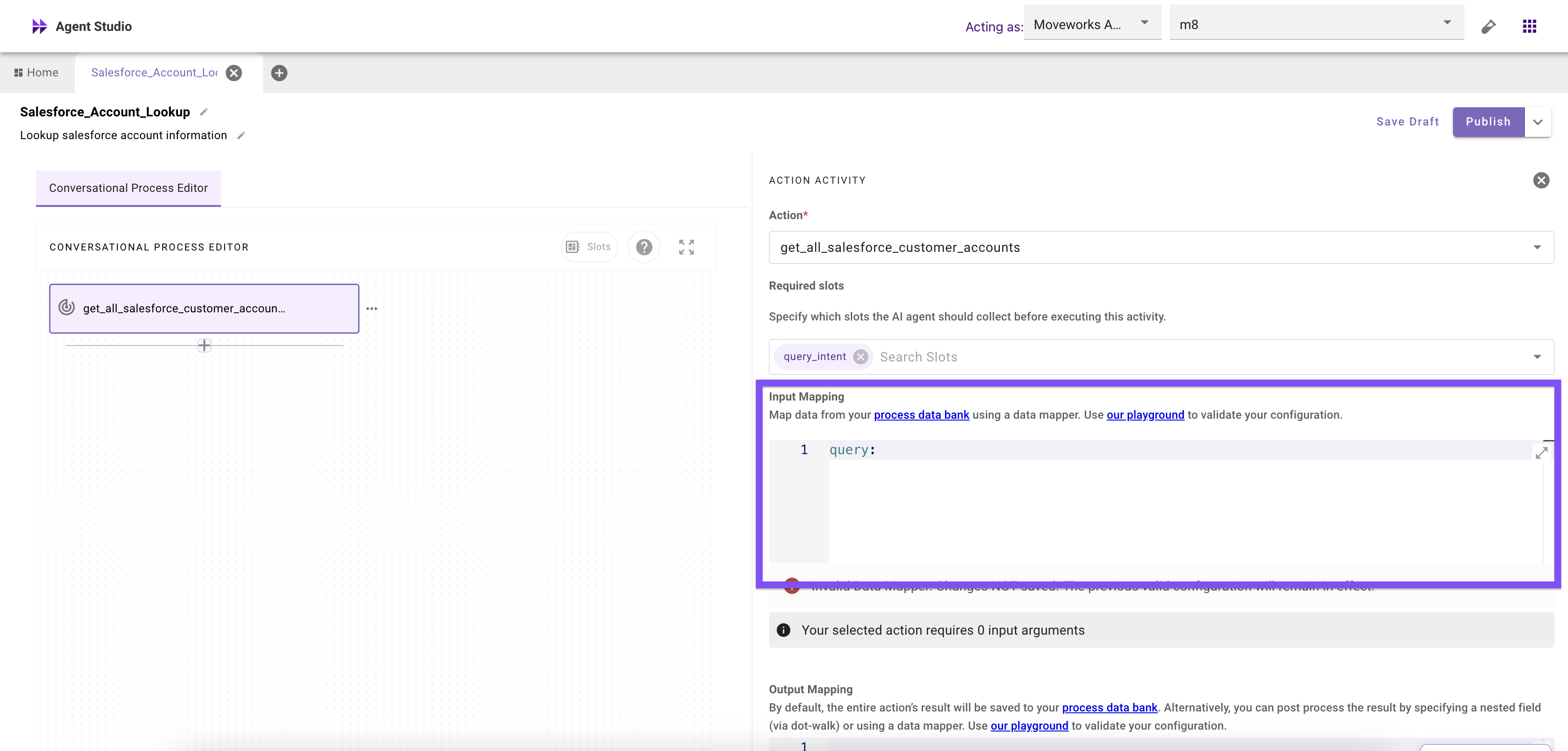This screenshot has height=751, width=1568.
Task: Click the Agent Studio logo icon
Action: tap(40, 26)
